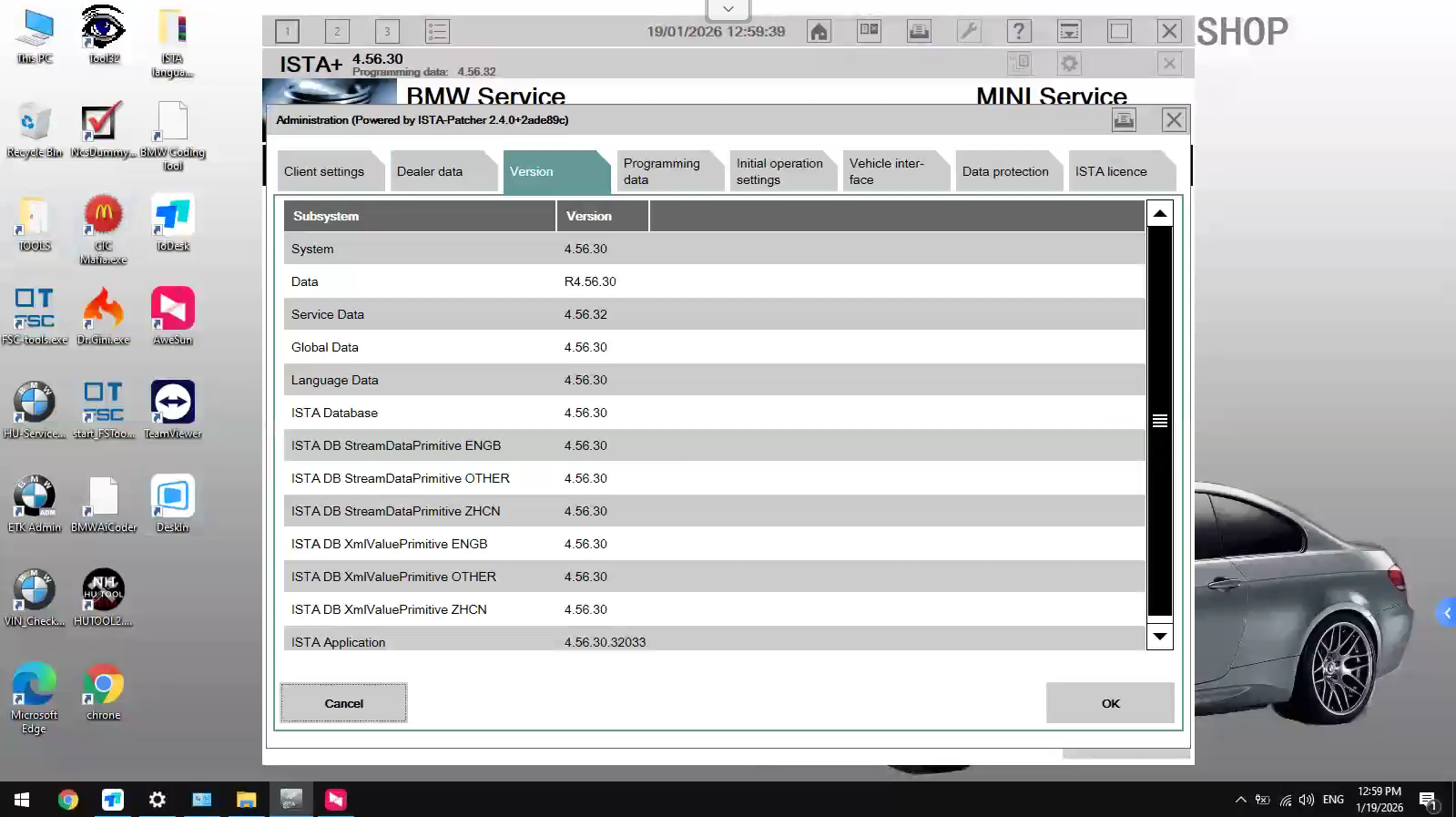Click the question mark help icon

[x=1019, y=32]
